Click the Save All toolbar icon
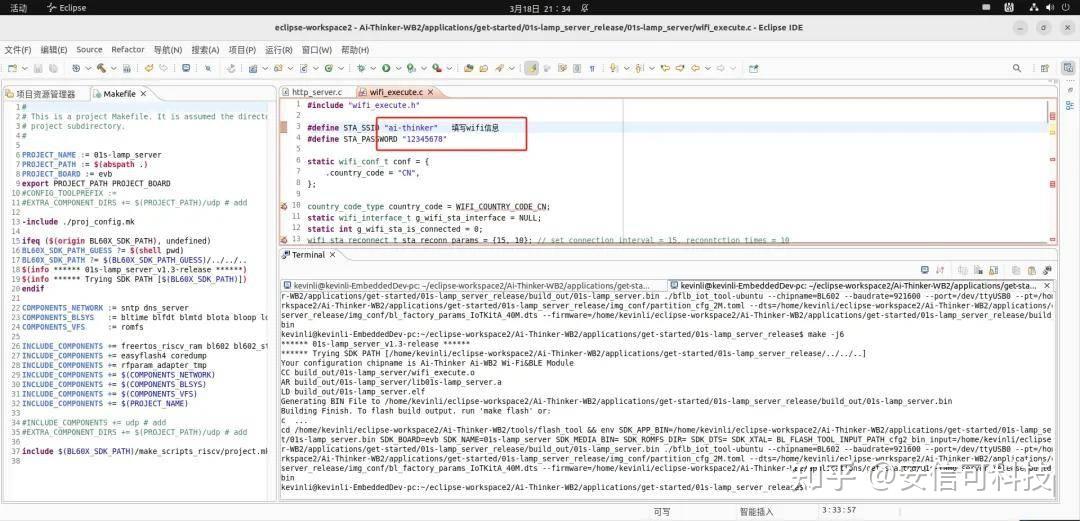This screenshot has height=521, width=1080. (53, 68)
